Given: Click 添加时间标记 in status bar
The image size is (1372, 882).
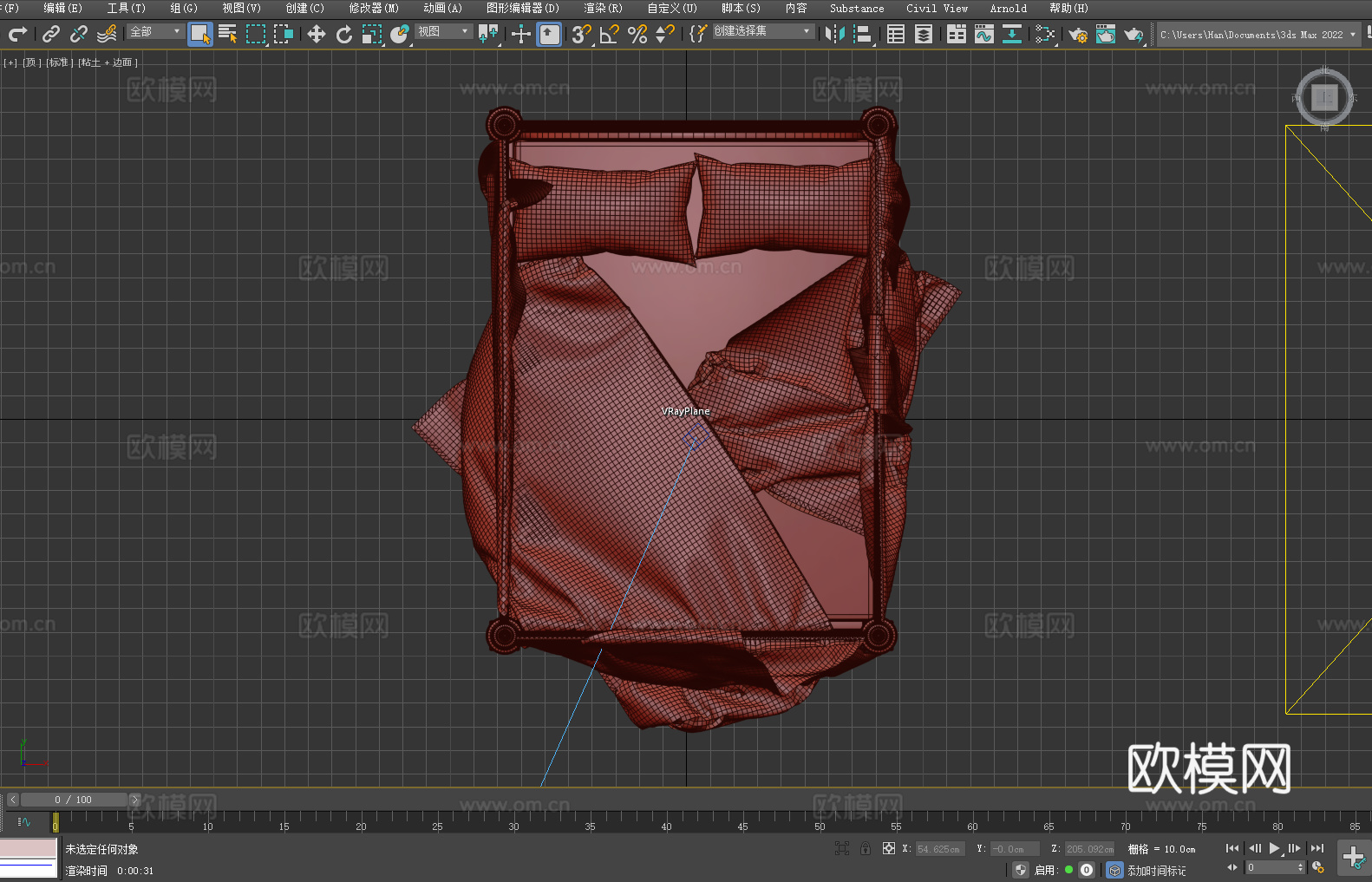Looking at the screenshot, I should (x=1156, y=870).
